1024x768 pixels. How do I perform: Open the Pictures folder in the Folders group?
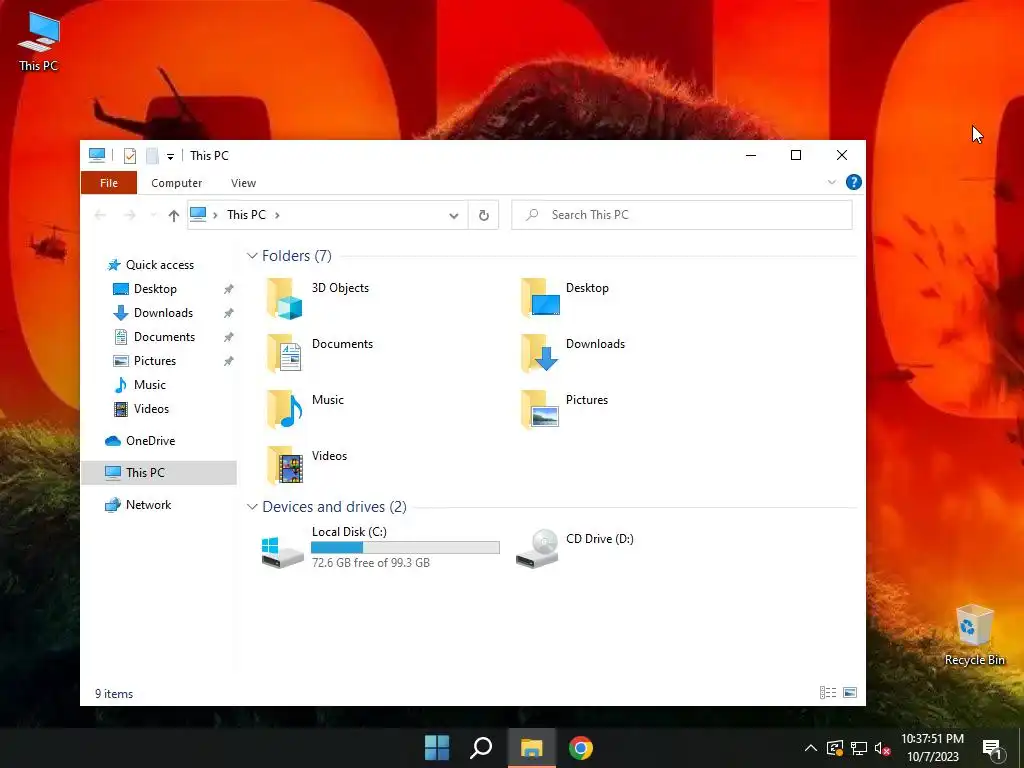tap(565, 410)
